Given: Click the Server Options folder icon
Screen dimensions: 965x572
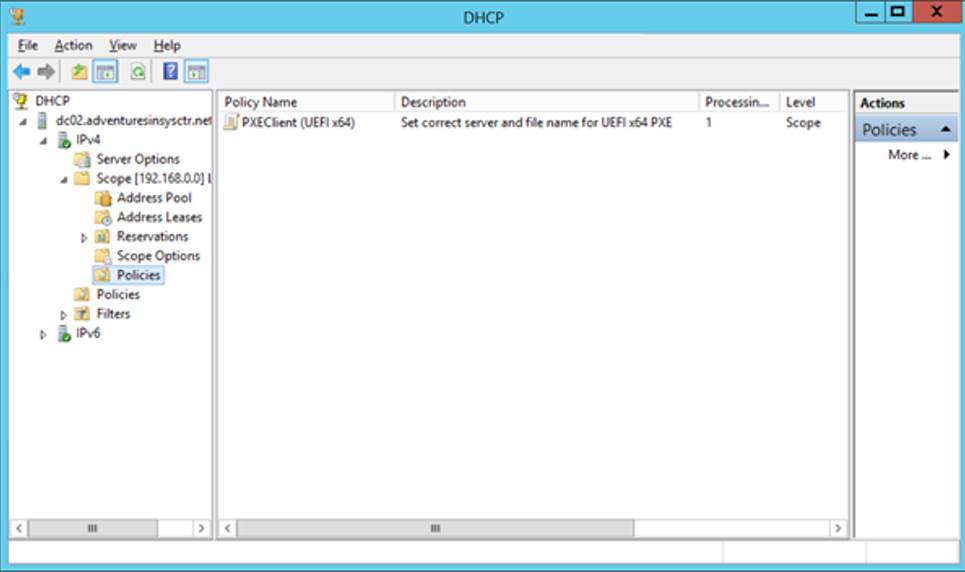Looking at the screenshot, I should coord(82,159).
